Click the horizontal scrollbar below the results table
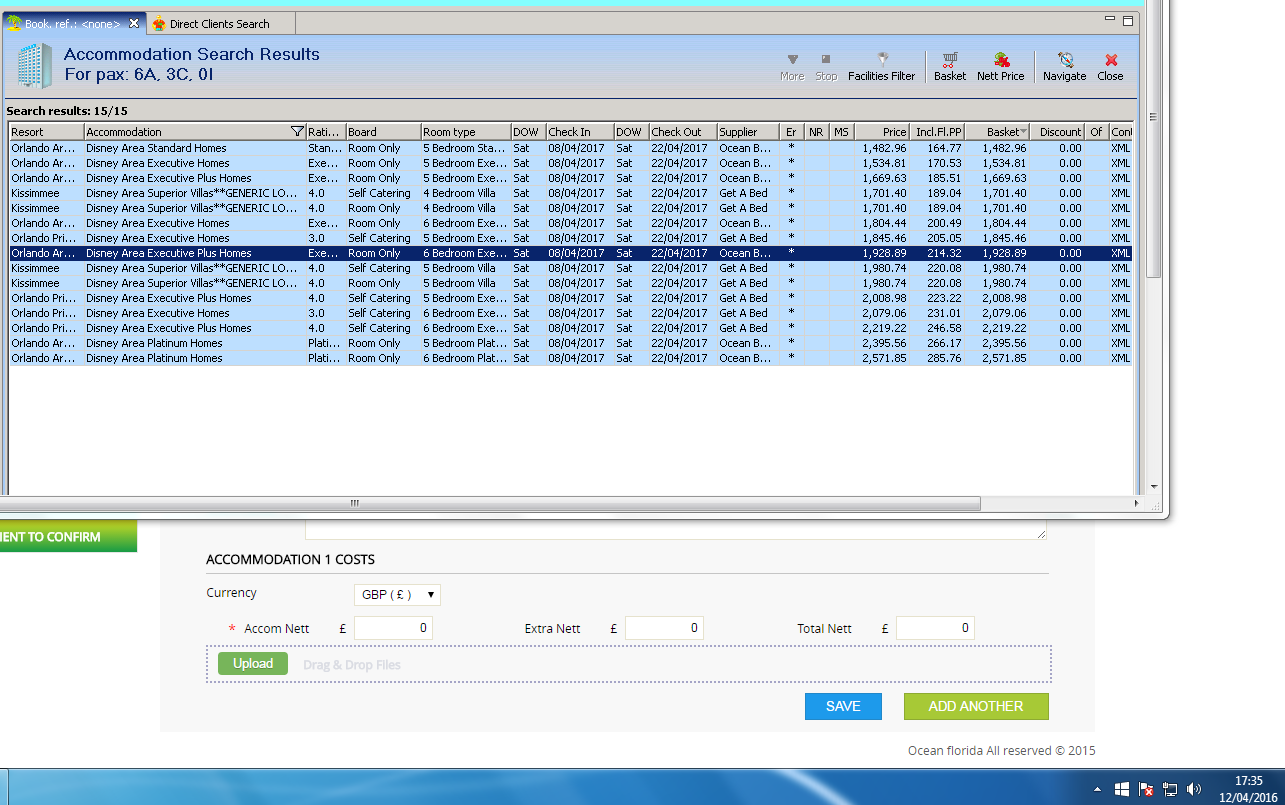This screenshot has height=805, width=1285. coord(353,503)
